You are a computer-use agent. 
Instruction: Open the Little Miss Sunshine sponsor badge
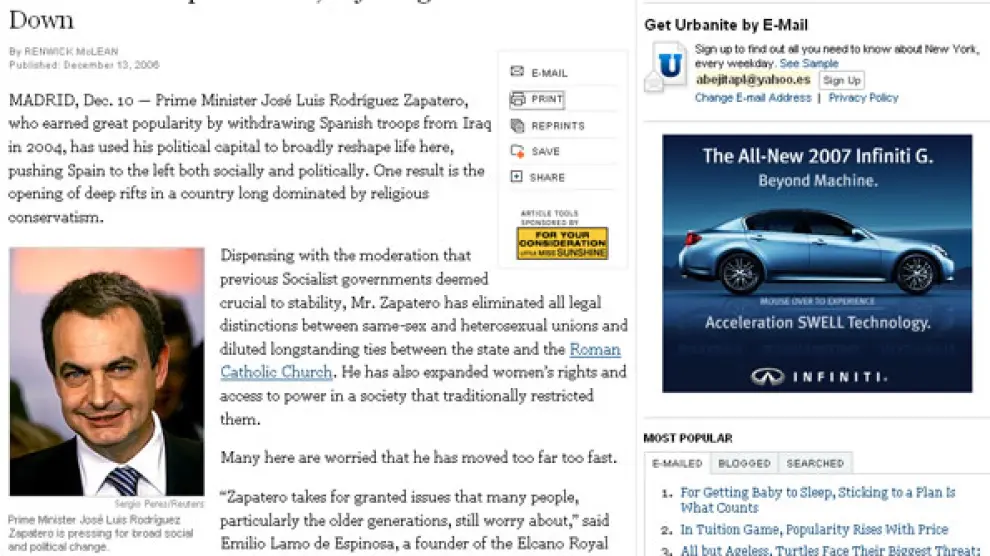tap(562, 243)
